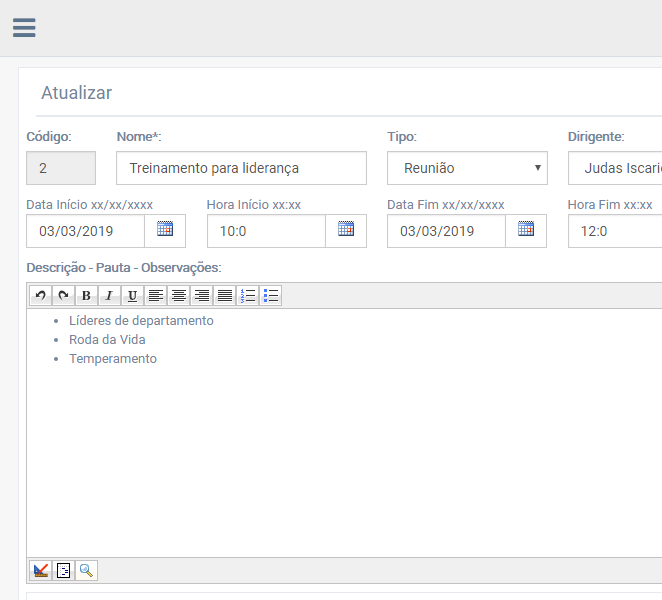
Task: Click the Dirigente label
Action: [596, 137]
